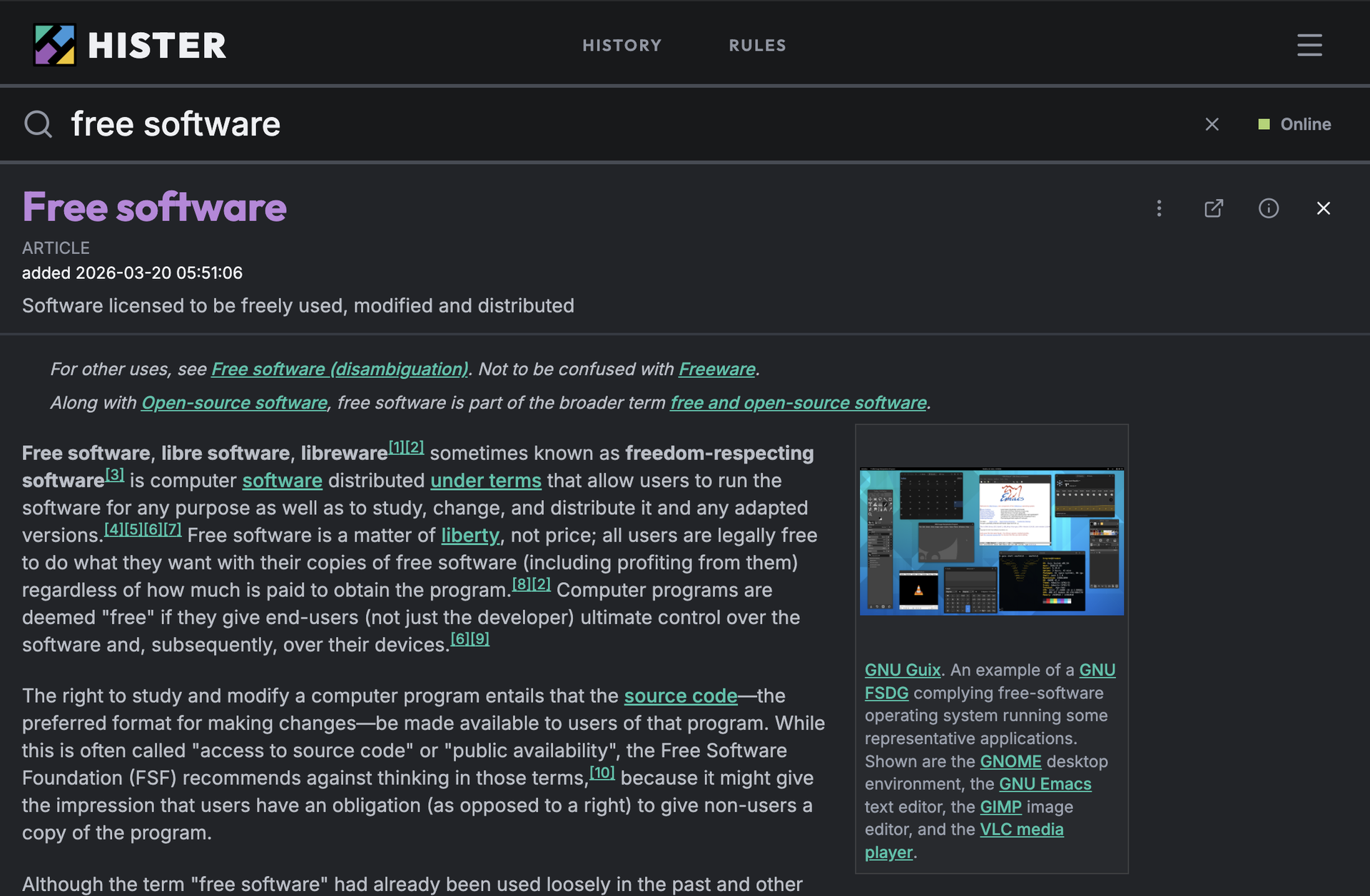Open article in new tab icon
The image size is (1370, 896).
pos(1214,208)
